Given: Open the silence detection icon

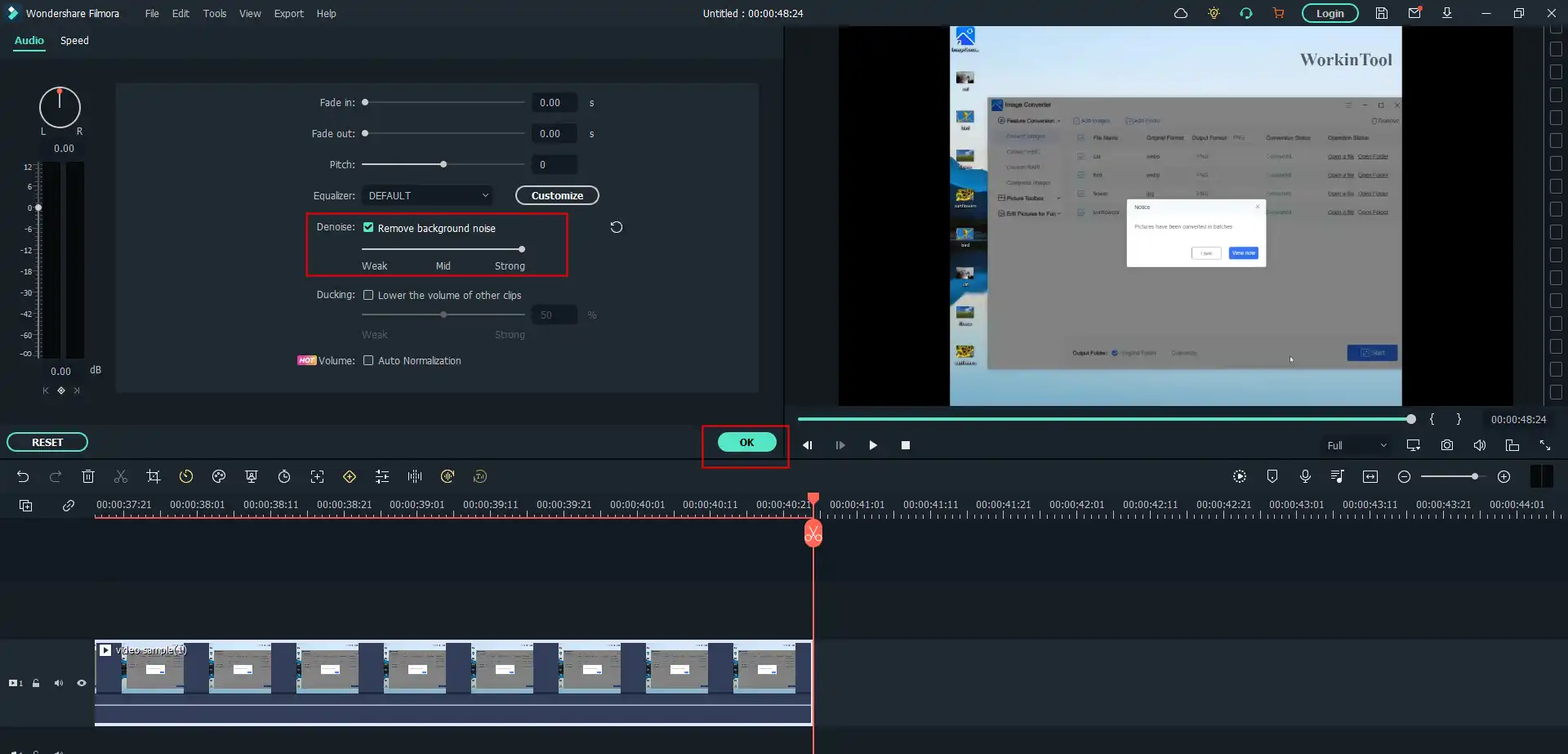Looking at the screenshot, I should pyautogui.click(x=448, y=476).
